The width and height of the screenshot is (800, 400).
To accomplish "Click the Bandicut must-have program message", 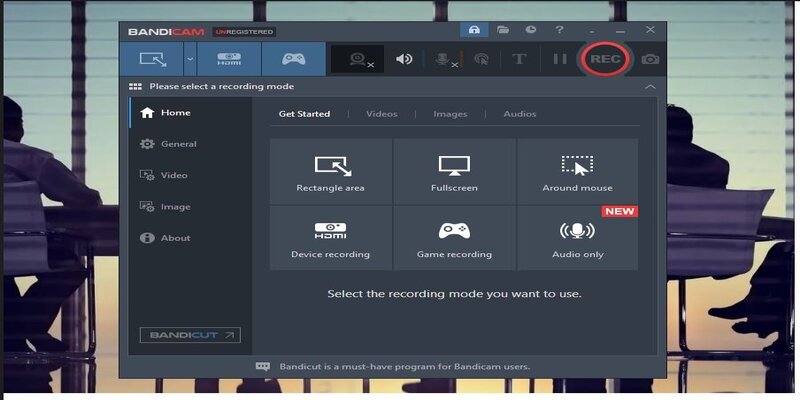I will (405, 366).
